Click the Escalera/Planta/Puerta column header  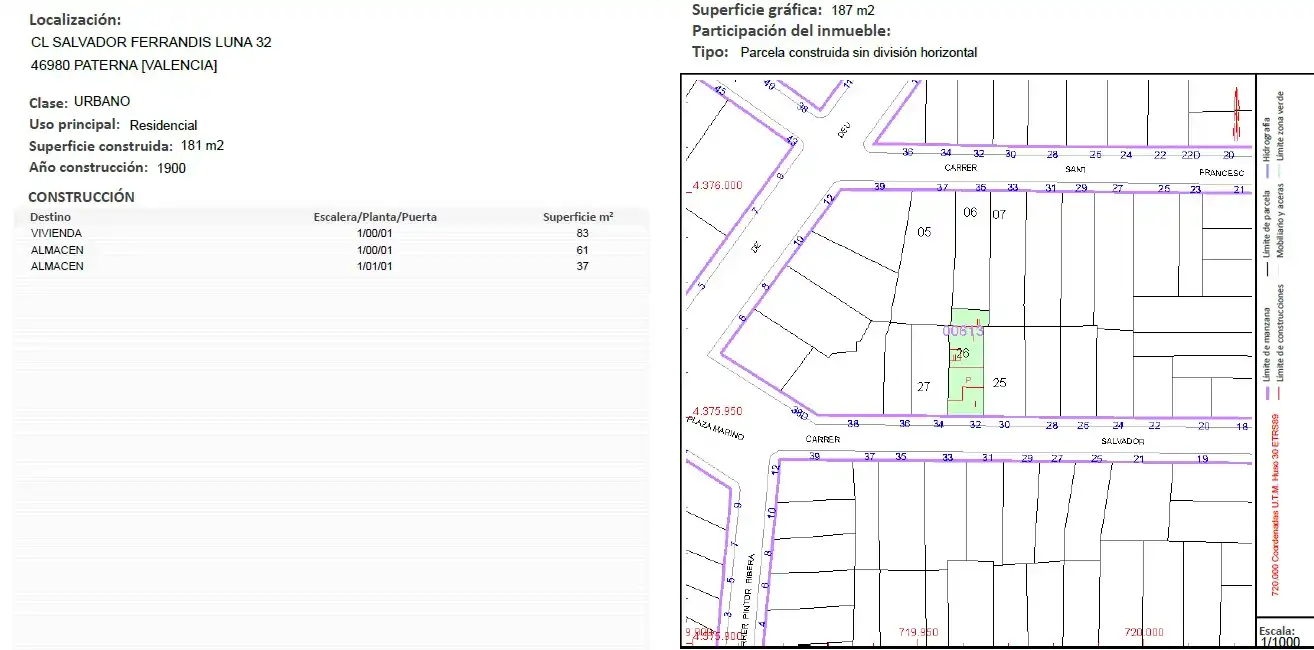click(x=375, y=216)
